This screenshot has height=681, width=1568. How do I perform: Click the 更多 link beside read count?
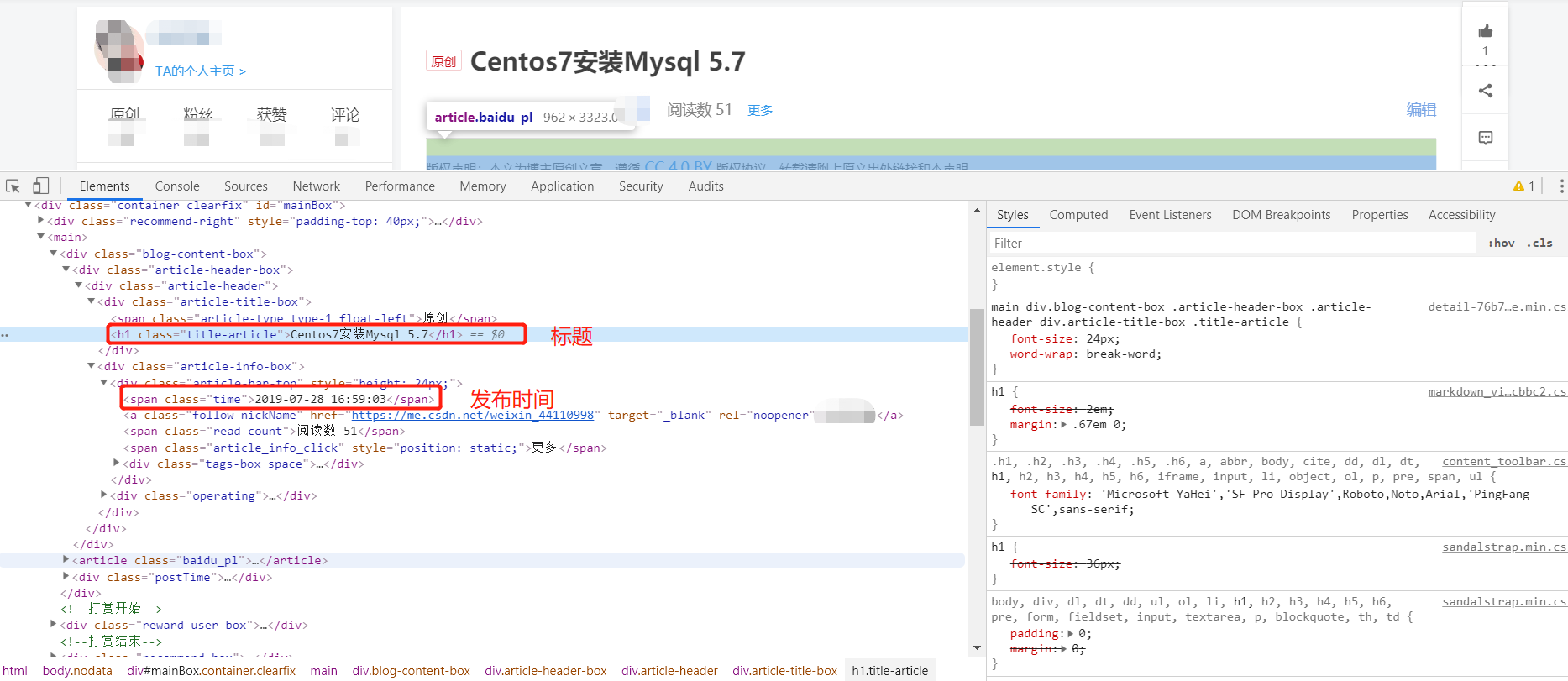pos(760,111)
